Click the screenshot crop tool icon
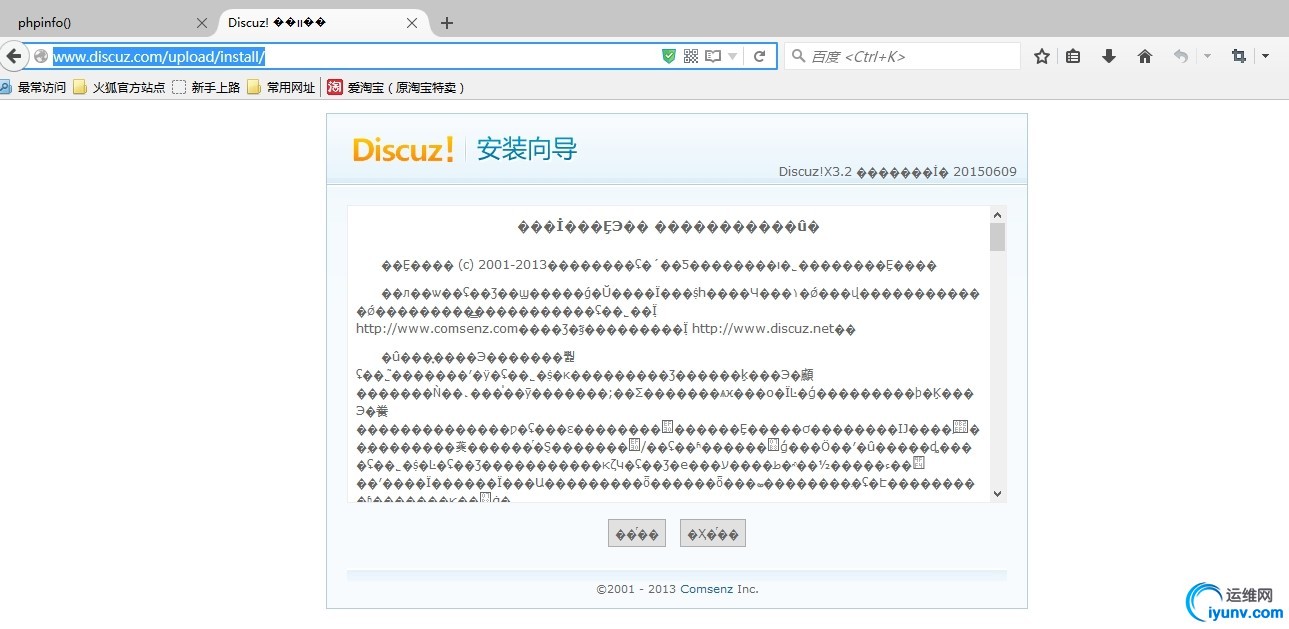The image size is (1289, 629). click(1239, 56)
